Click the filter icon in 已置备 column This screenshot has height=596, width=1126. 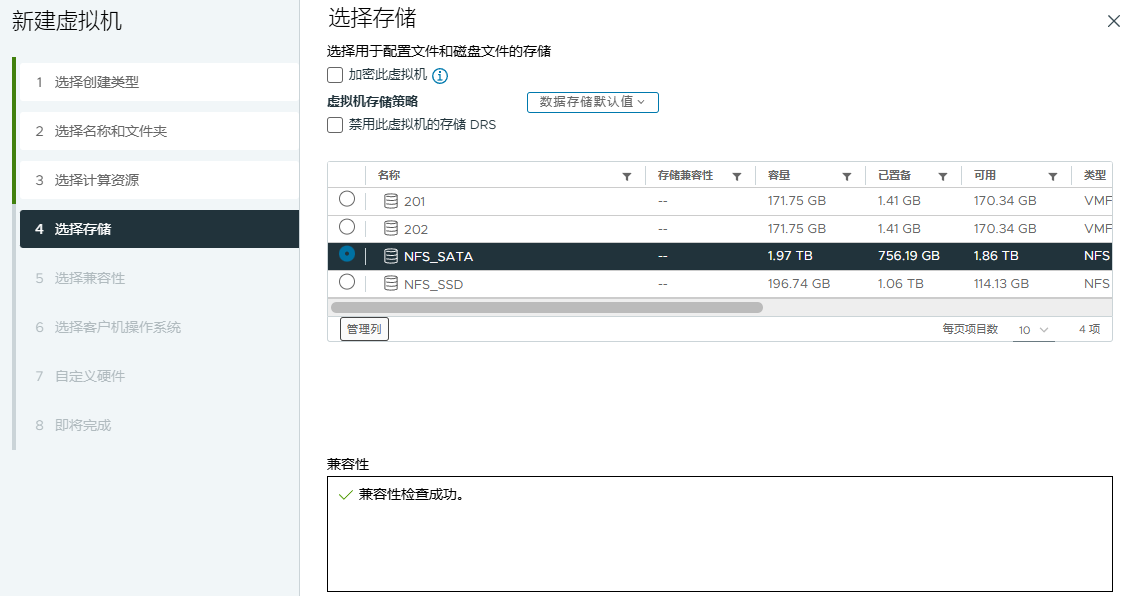942,176
